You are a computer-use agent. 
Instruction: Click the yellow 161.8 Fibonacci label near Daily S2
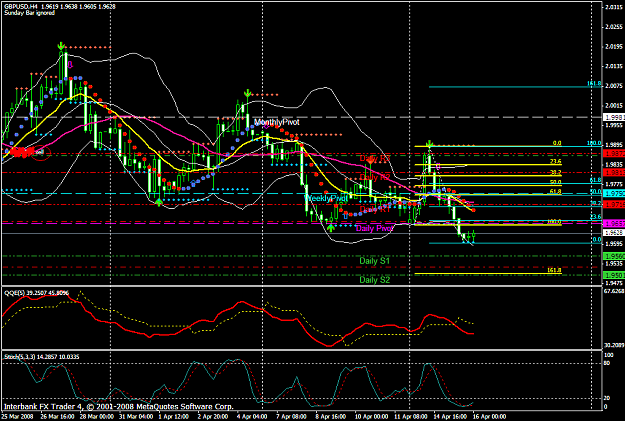[554, 270]
